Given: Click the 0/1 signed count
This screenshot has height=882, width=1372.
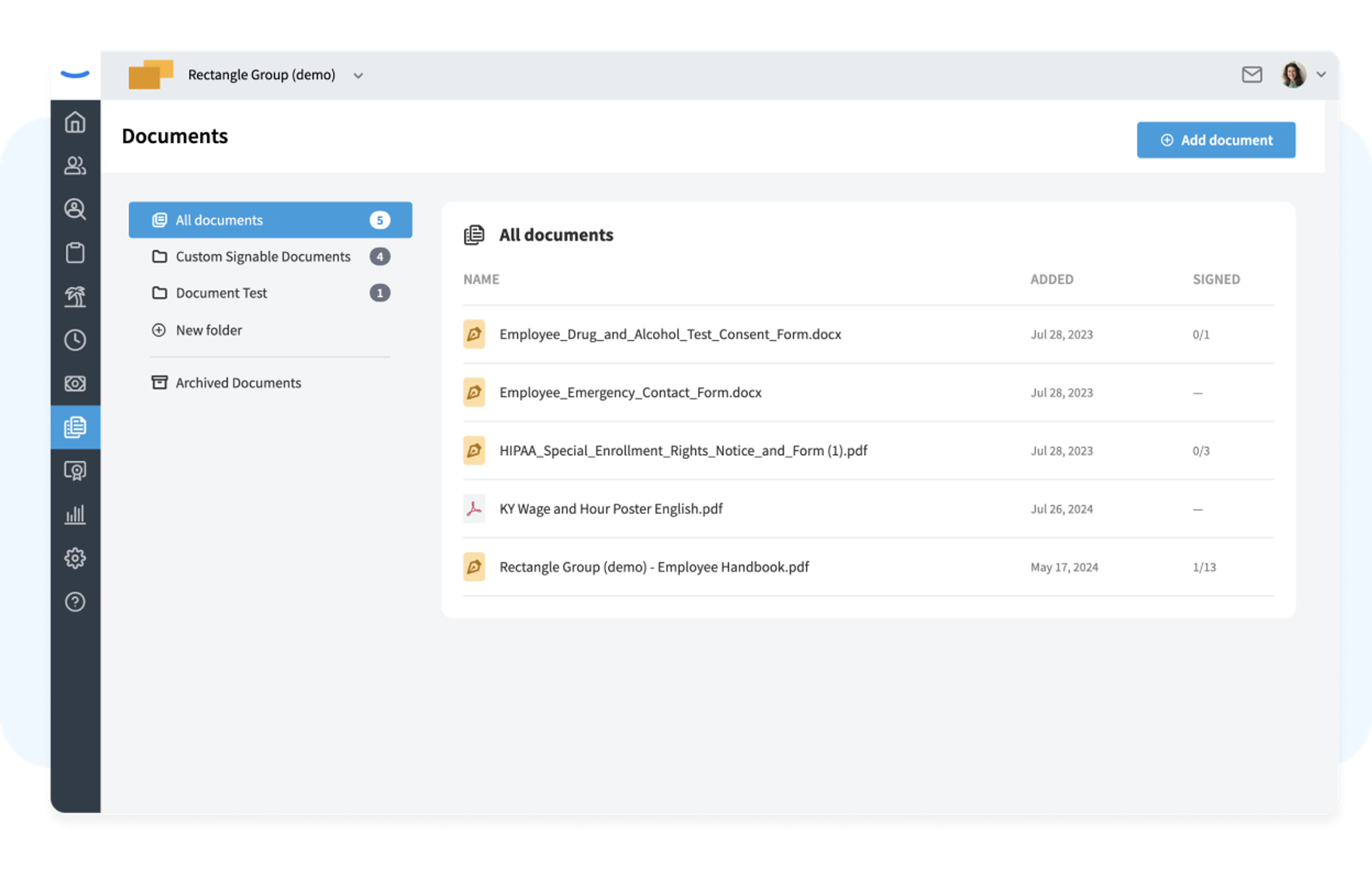Looking at the screenshot, I should [1201, 335].
